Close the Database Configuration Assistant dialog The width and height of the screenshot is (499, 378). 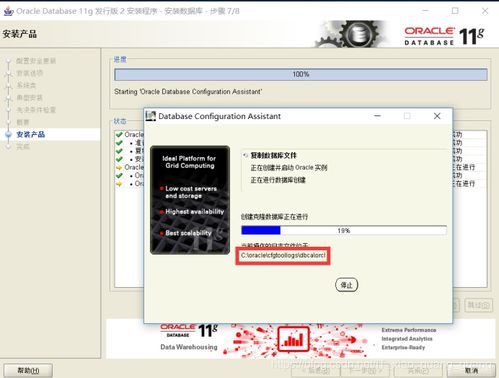pyautogui.click(x=437, y=116)
